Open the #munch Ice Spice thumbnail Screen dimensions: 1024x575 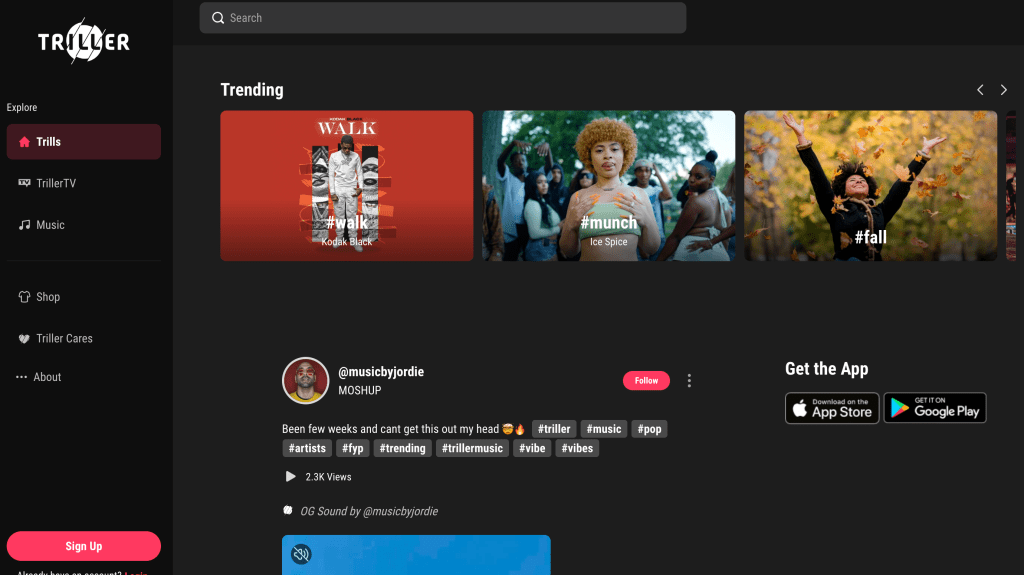(608, 186)
